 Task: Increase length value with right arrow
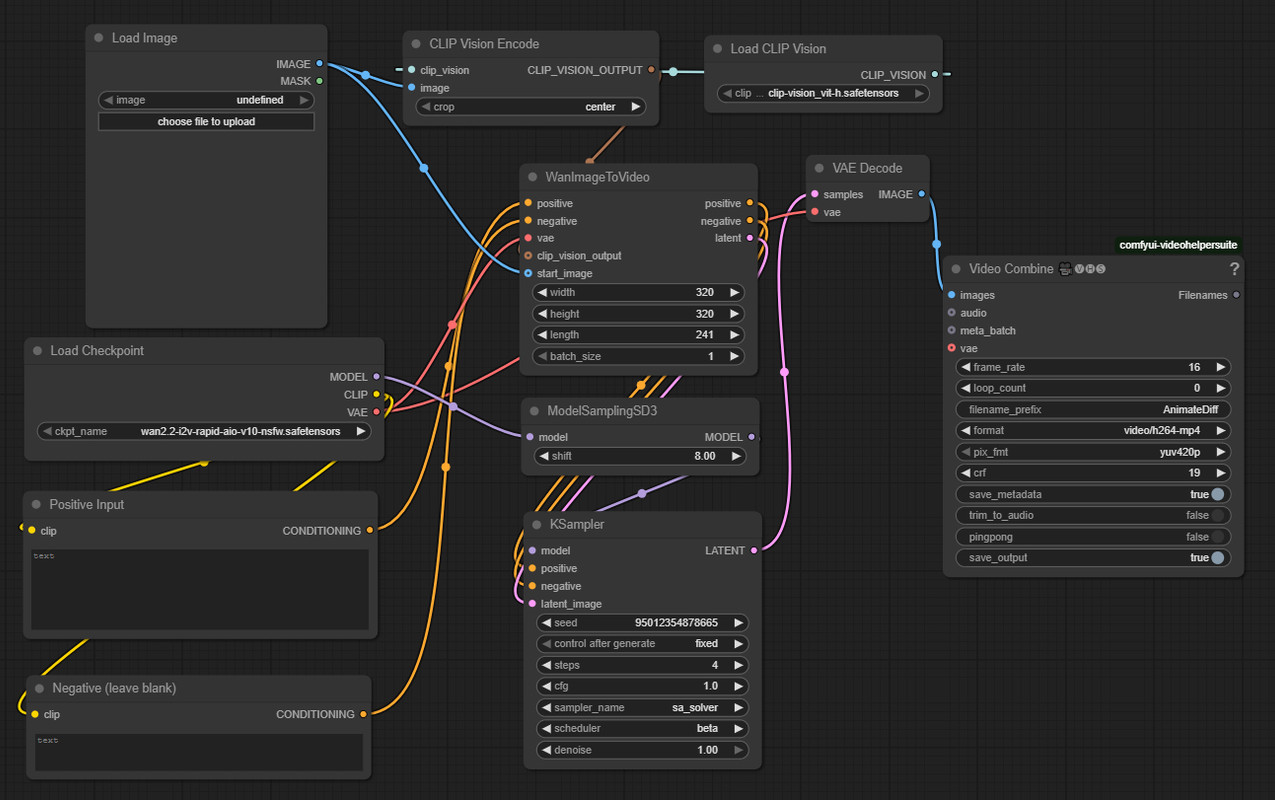(734, 335)
